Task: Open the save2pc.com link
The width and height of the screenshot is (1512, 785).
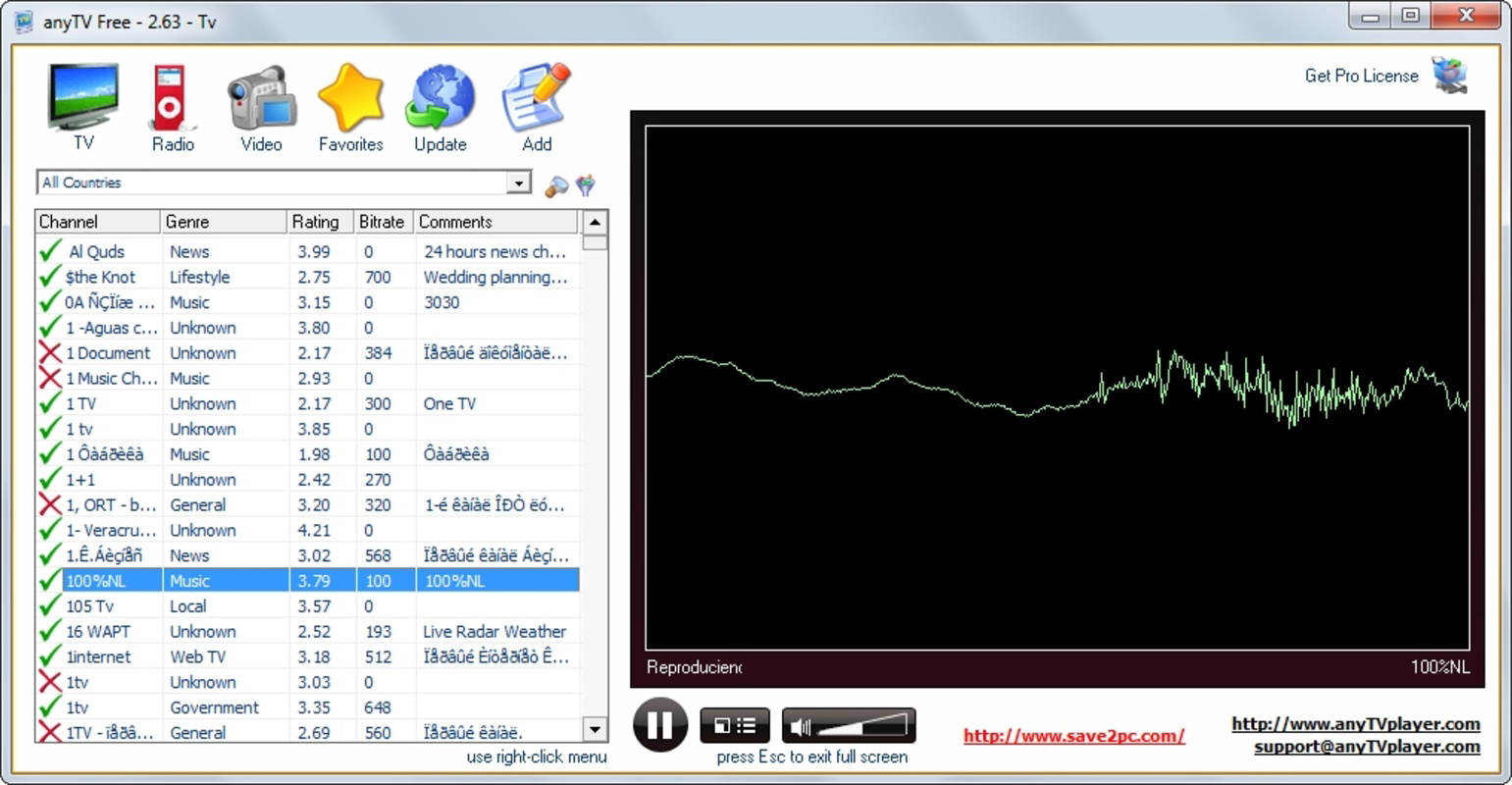Action: point(1073,735)
